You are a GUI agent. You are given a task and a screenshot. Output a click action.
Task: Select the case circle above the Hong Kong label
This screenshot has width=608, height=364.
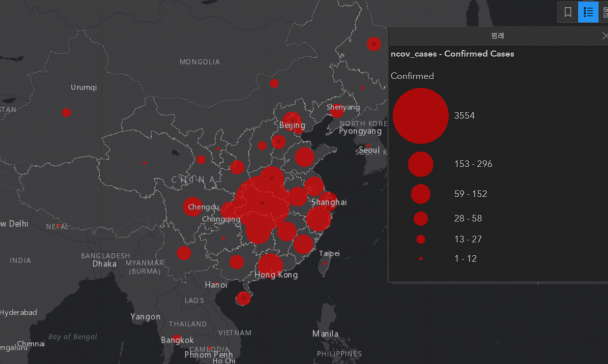[270, 266]
